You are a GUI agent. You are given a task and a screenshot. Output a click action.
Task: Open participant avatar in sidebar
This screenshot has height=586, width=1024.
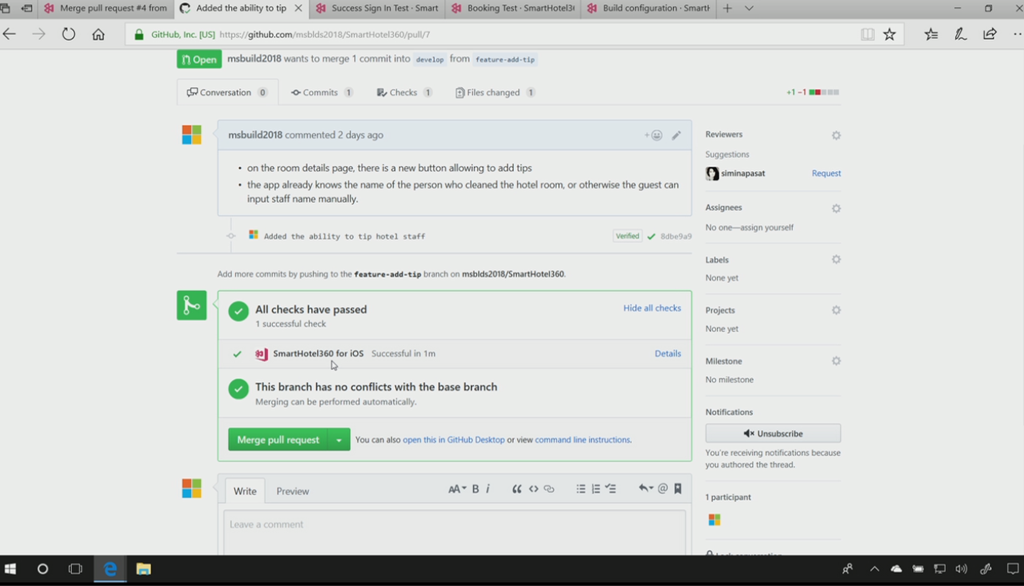pos(714,520)
